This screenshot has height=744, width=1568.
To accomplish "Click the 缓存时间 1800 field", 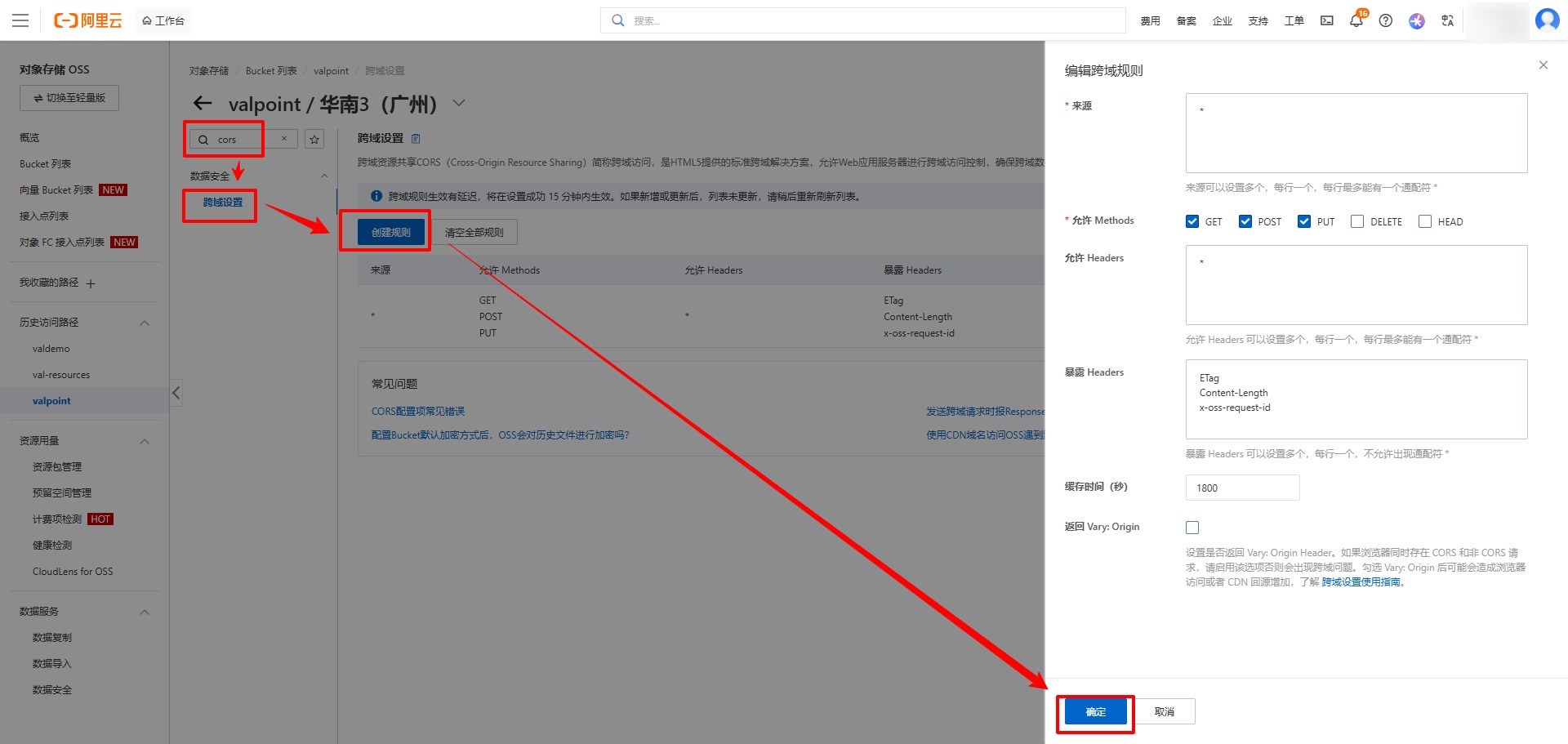I will click(x=1242, y=488).
